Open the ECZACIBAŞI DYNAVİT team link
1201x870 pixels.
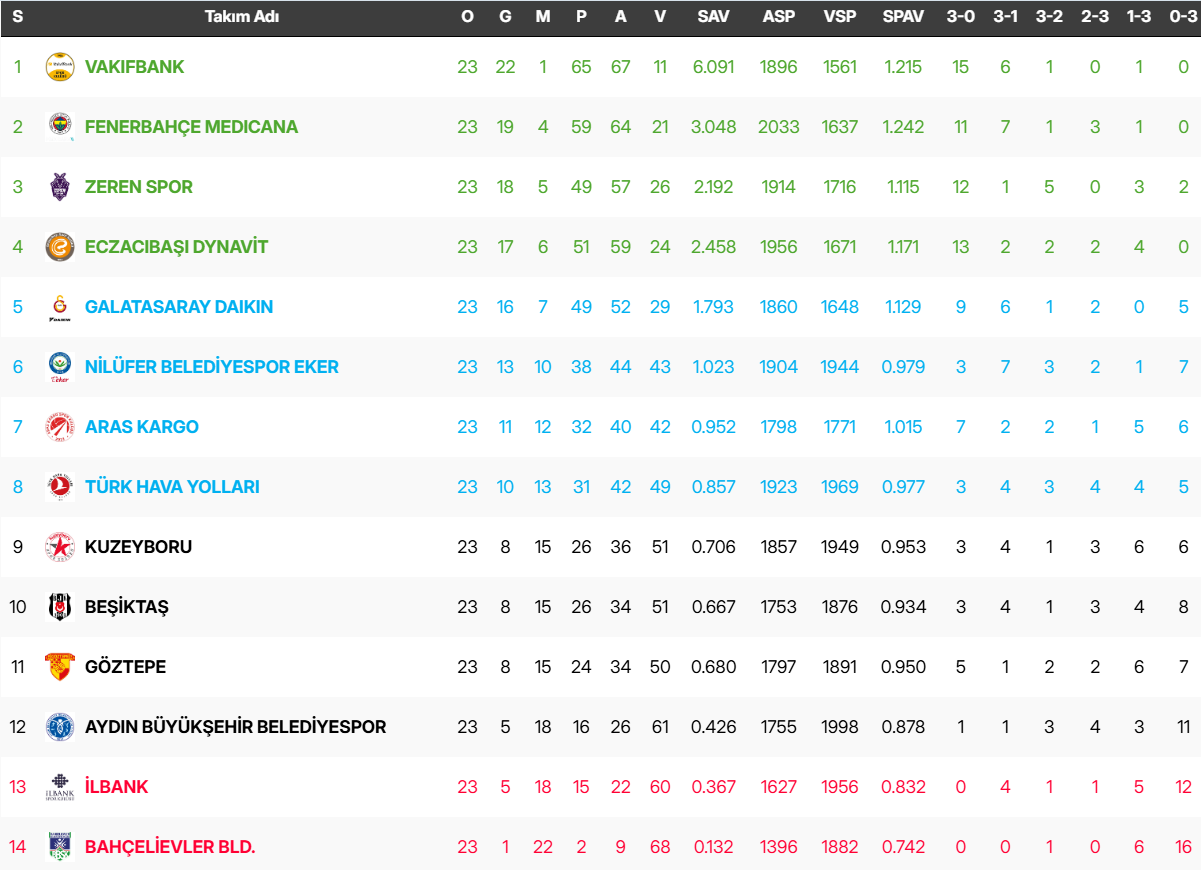click(x=177, y=247)
